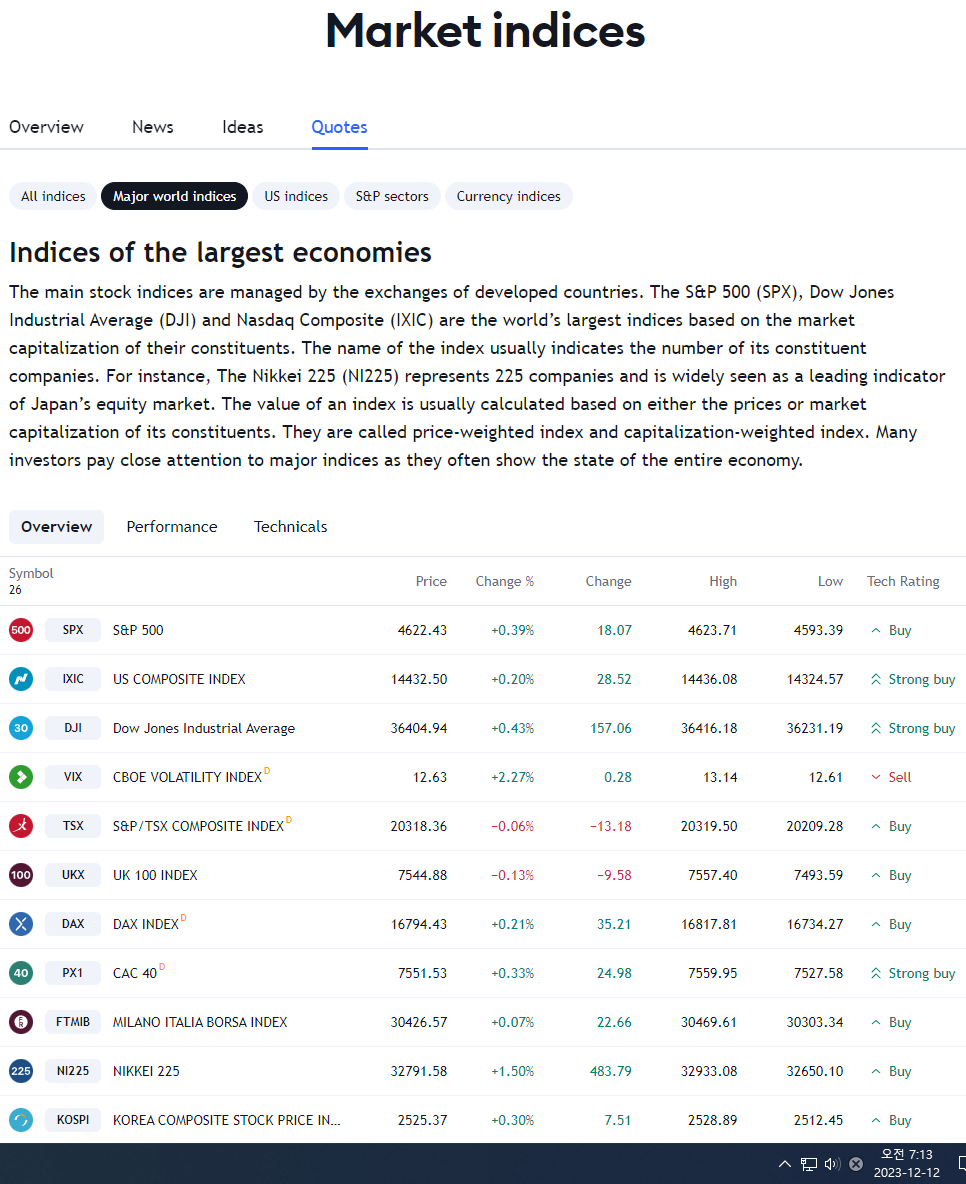Image resolution: width=966 pixels, height=1184 pixels.
Task: Sort table by Price column header
Action: [431, 581]
